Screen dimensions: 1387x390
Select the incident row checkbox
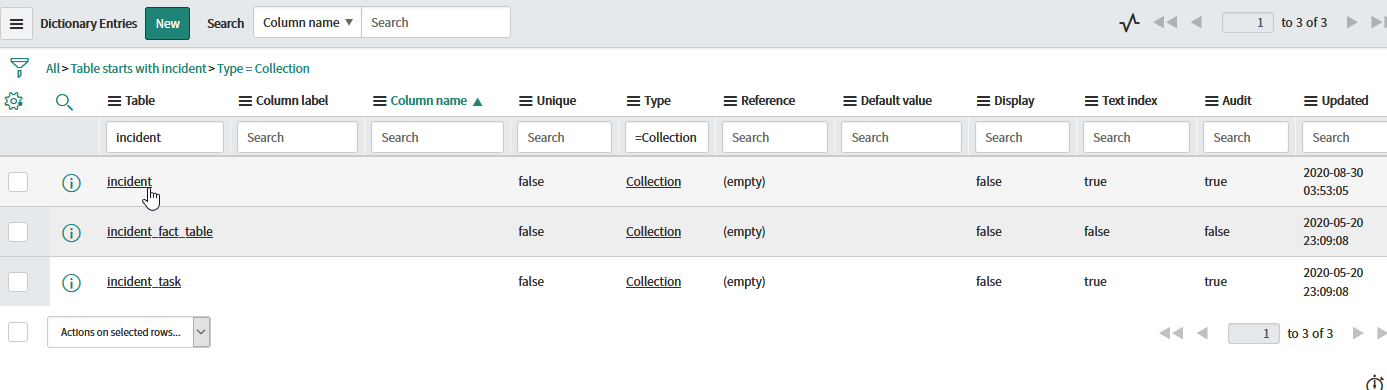pos(18,182)
